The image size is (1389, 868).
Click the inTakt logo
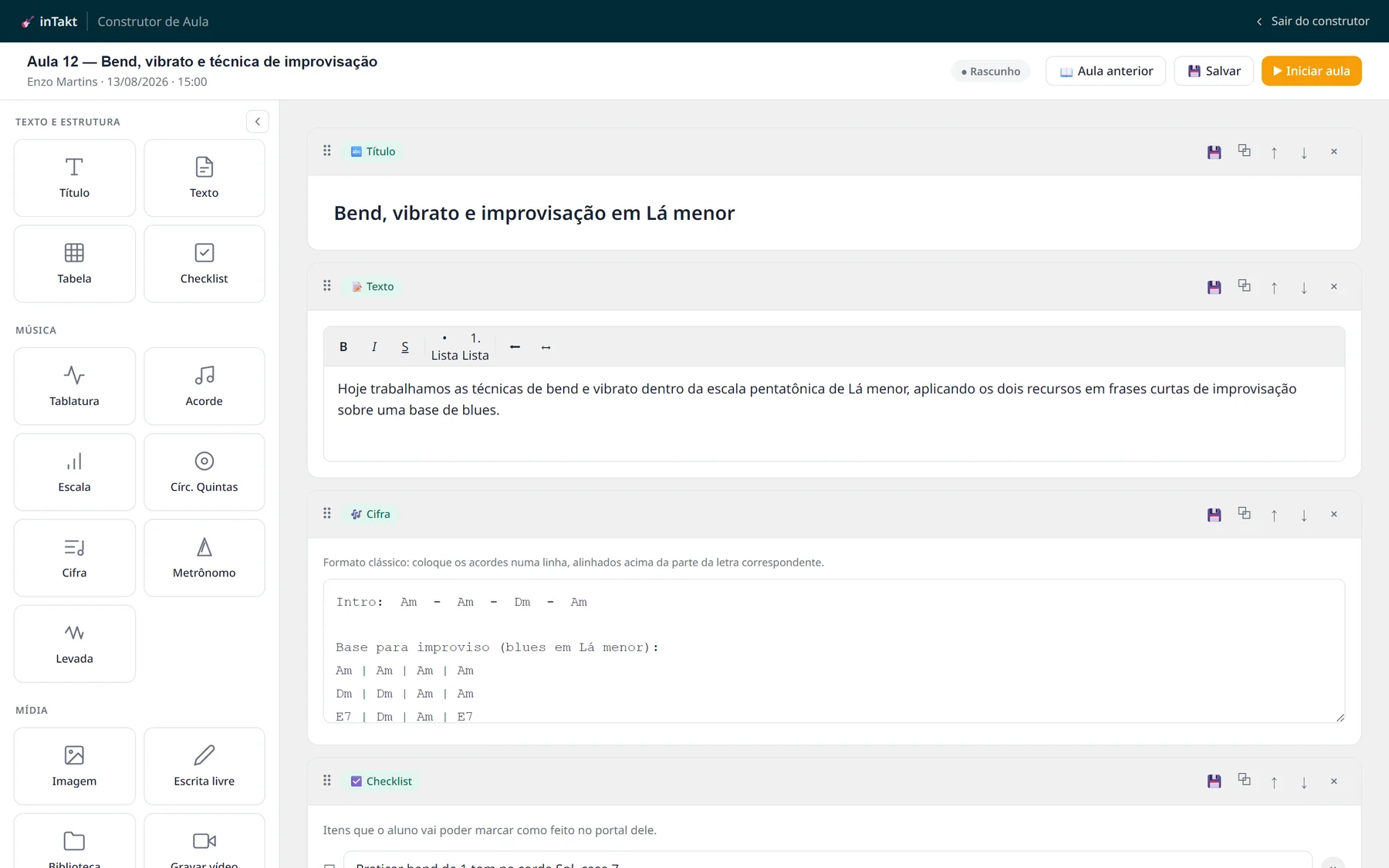tap(49, 22)
